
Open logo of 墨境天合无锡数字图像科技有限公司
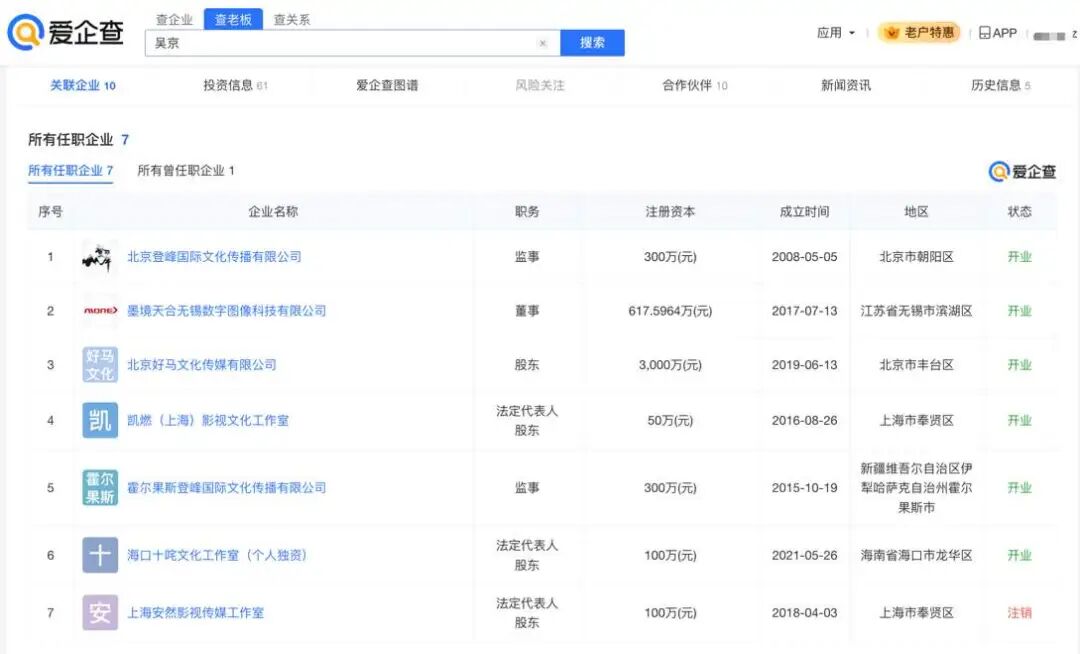100,310
